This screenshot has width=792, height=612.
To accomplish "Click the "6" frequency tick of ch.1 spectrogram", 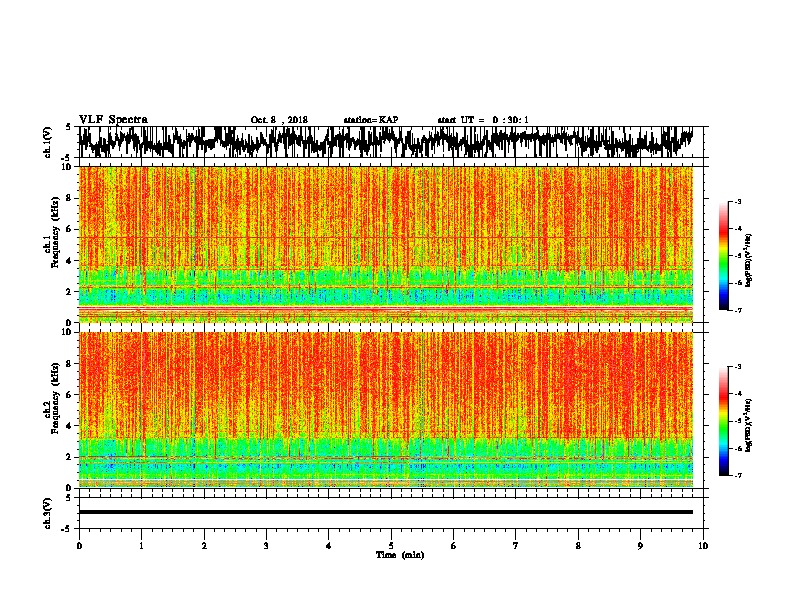I will coord(69,229).
